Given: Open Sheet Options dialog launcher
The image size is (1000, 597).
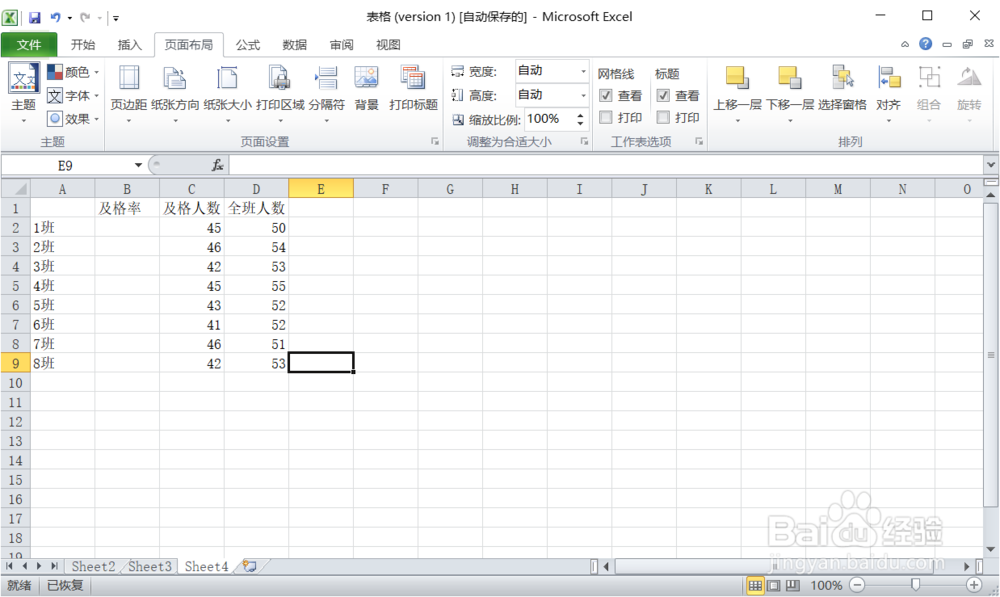Looking at the screenshot, I should pyautogui.click(x=699, y=142).
